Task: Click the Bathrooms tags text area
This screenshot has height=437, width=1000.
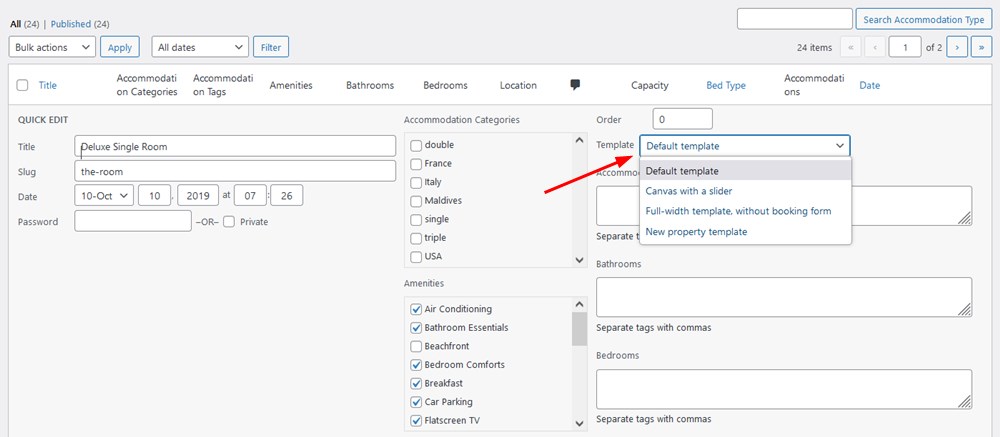Action: pos(784,297)
